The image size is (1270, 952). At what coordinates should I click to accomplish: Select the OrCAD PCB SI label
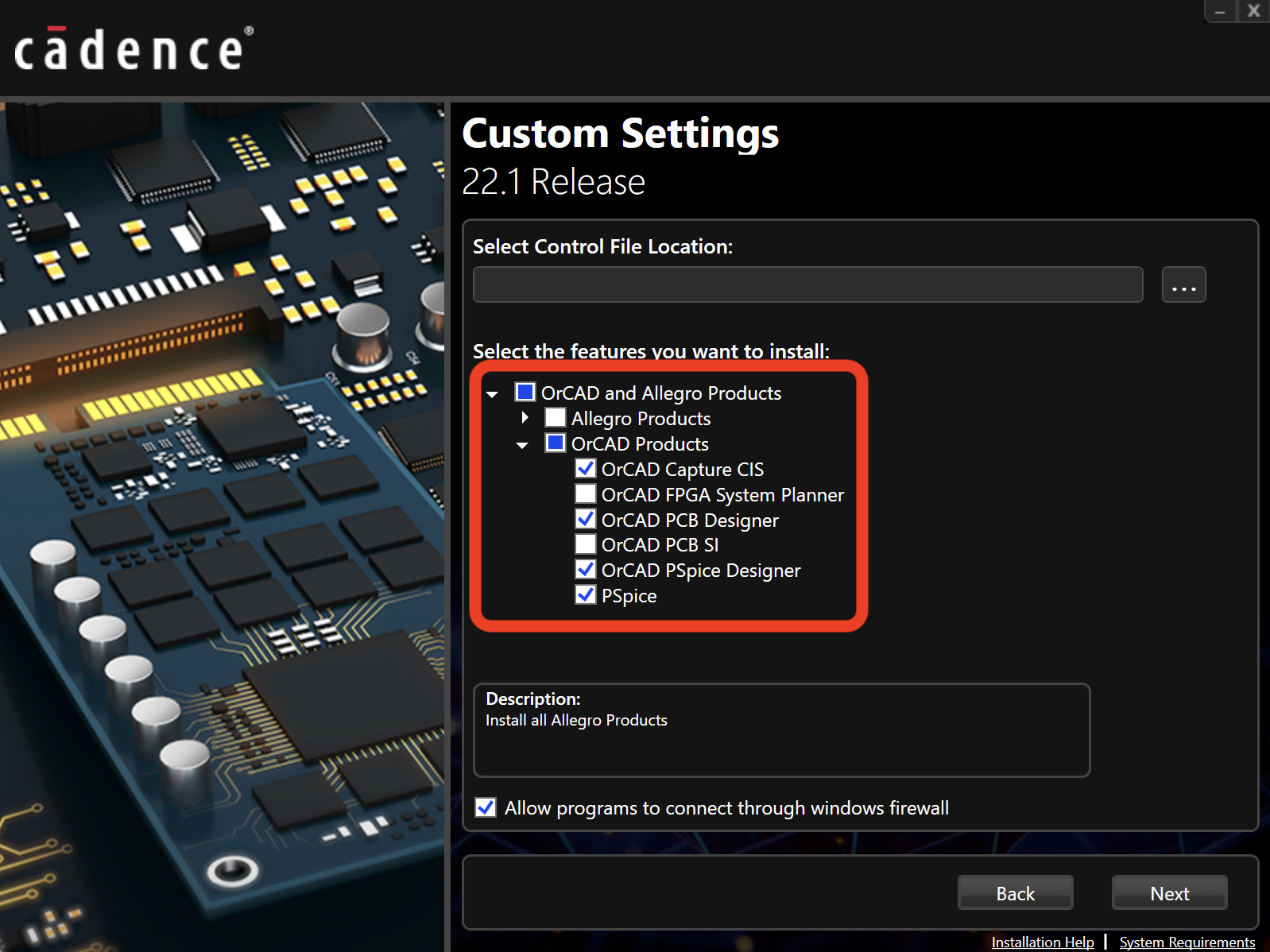click(x=660, y=545)
